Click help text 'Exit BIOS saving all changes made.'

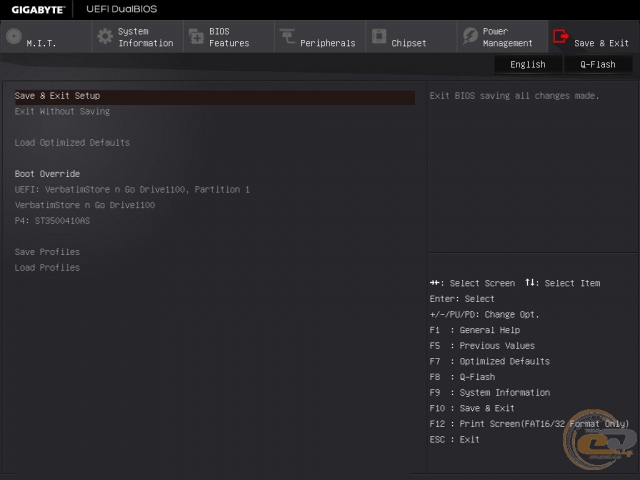click(x=514, y=96)
